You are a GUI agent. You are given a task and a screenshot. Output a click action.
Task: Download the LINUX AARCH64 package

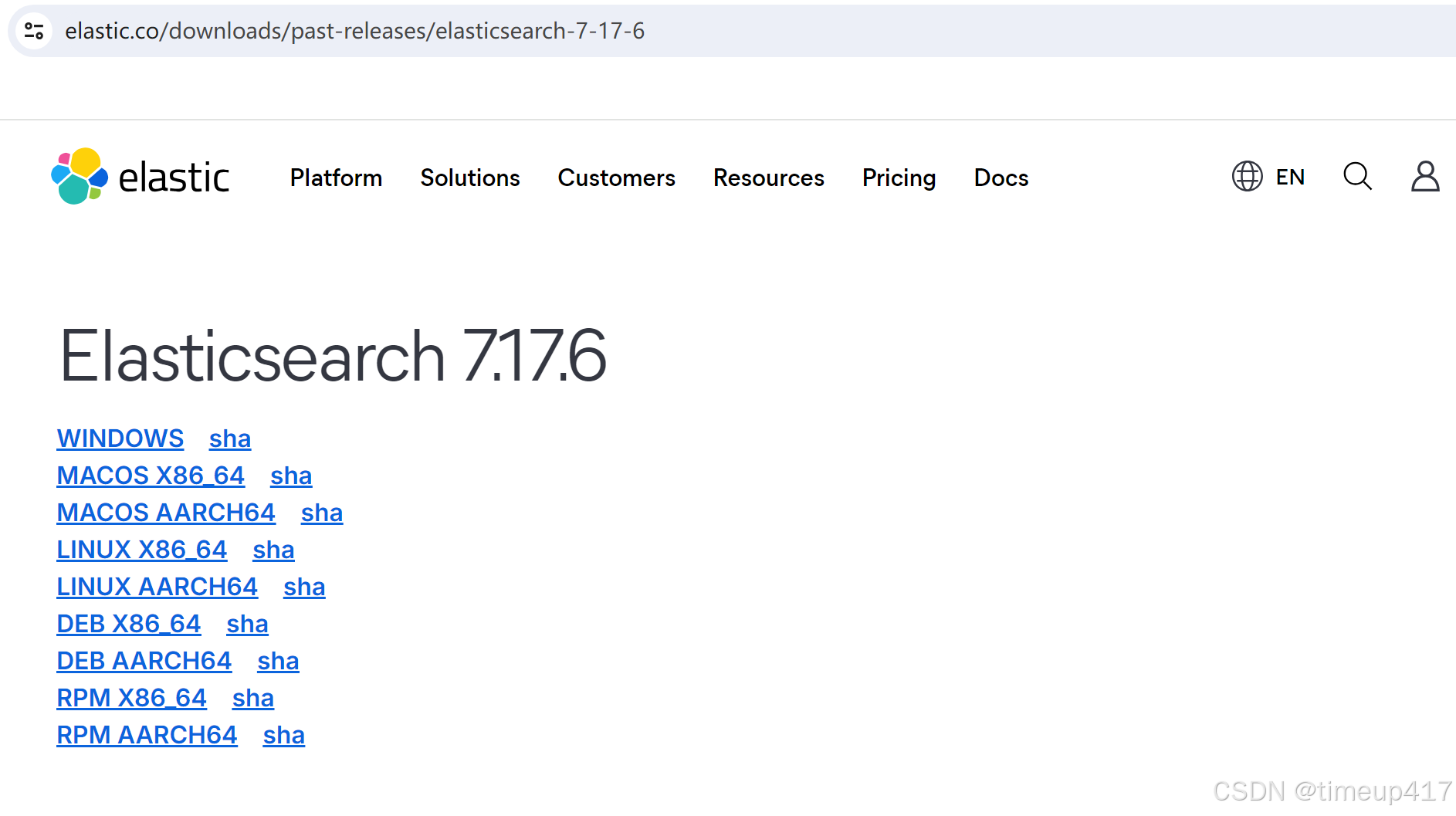pos(157,587)
